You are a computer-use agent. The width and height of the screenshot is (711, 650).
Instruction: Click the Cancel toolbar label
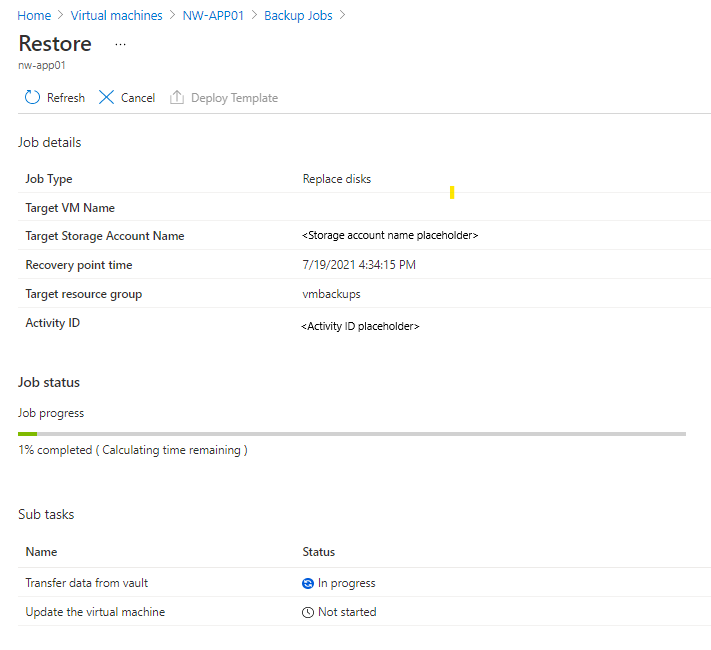[x=138, y=98]
